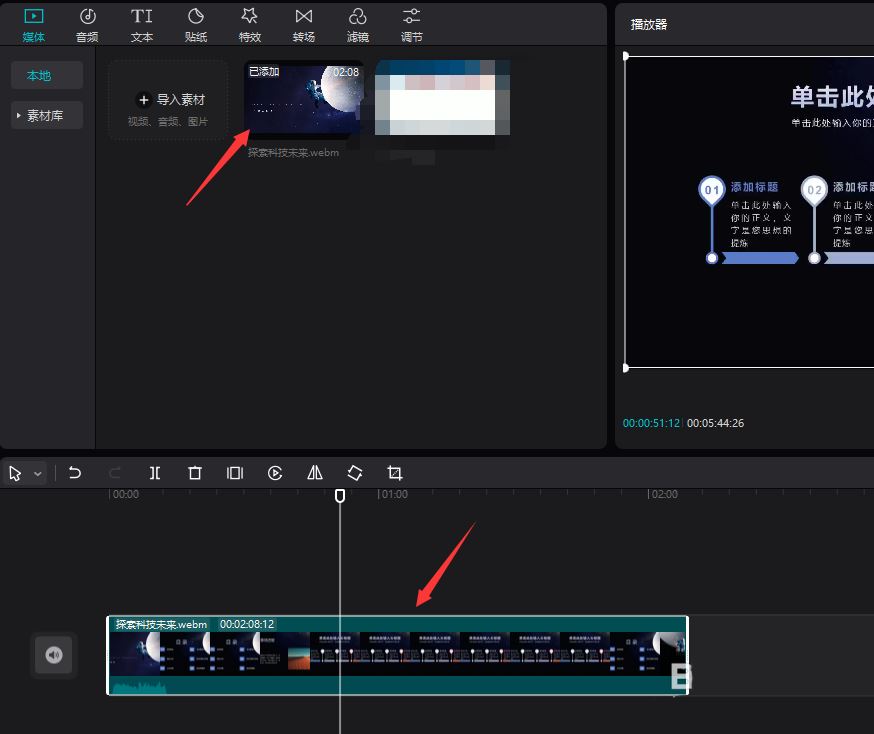
Task: Open the 文本 text tab
Action: pyautogui.click(x=142, y=25)
